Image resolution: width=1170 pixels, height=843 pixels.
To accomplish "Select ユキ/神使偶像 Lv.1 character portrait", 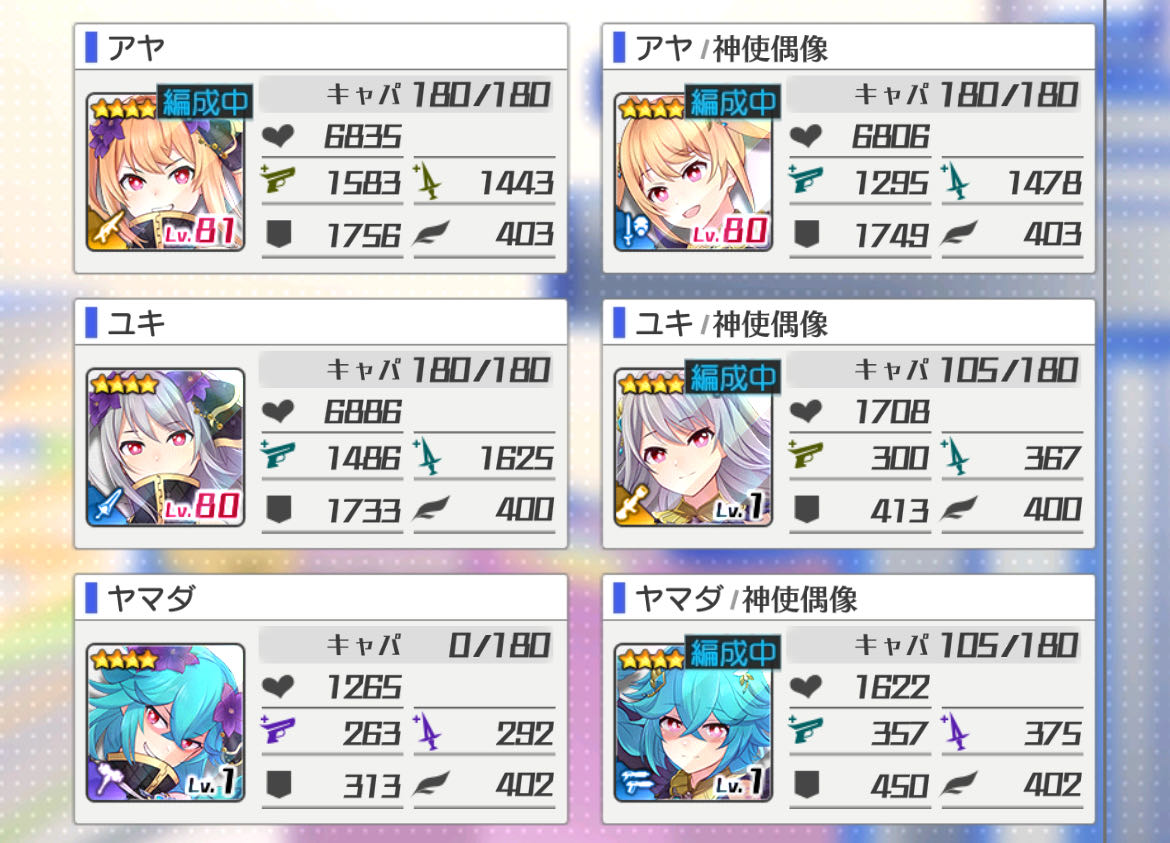I will tap(693, 448).
